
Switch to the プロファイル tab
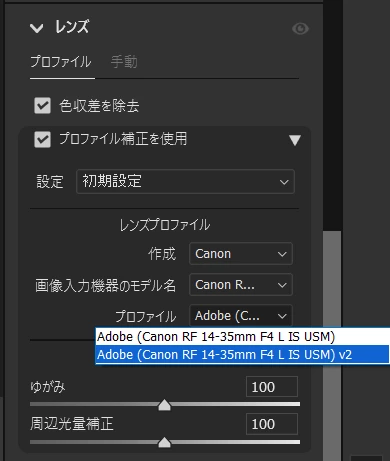[x=61, y=62]
